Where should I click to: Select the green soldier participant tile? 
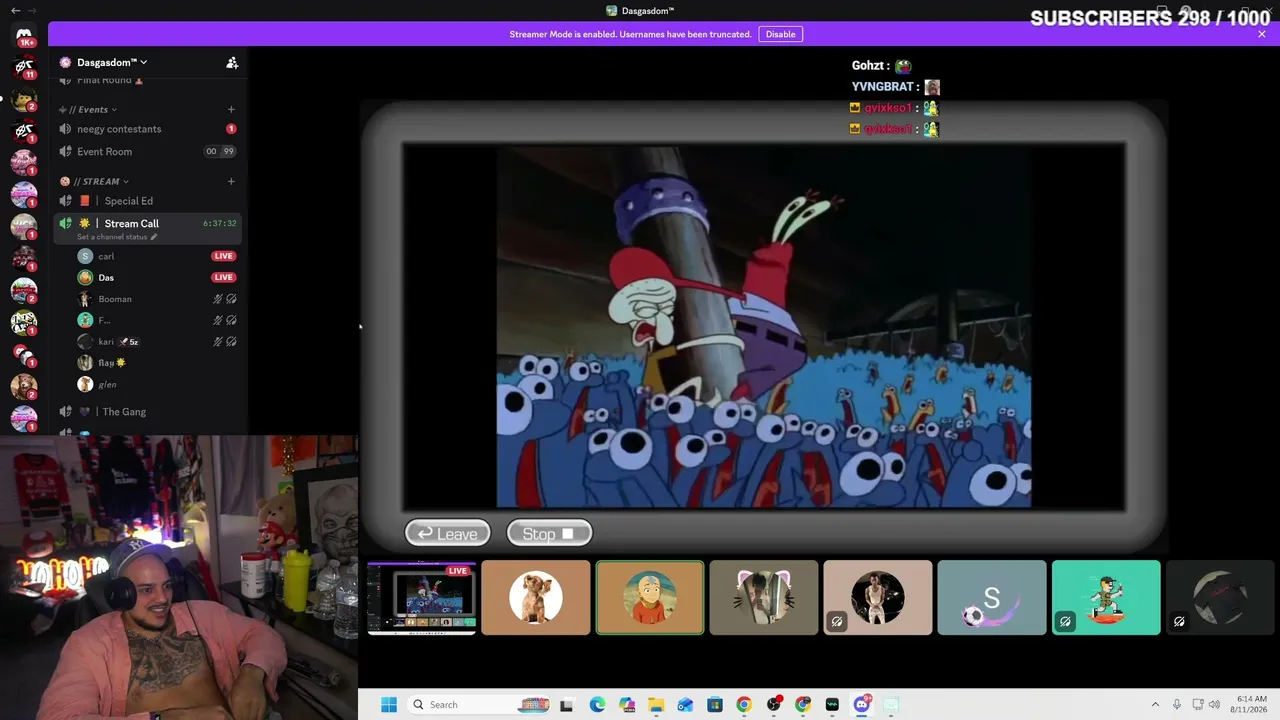1106,598
